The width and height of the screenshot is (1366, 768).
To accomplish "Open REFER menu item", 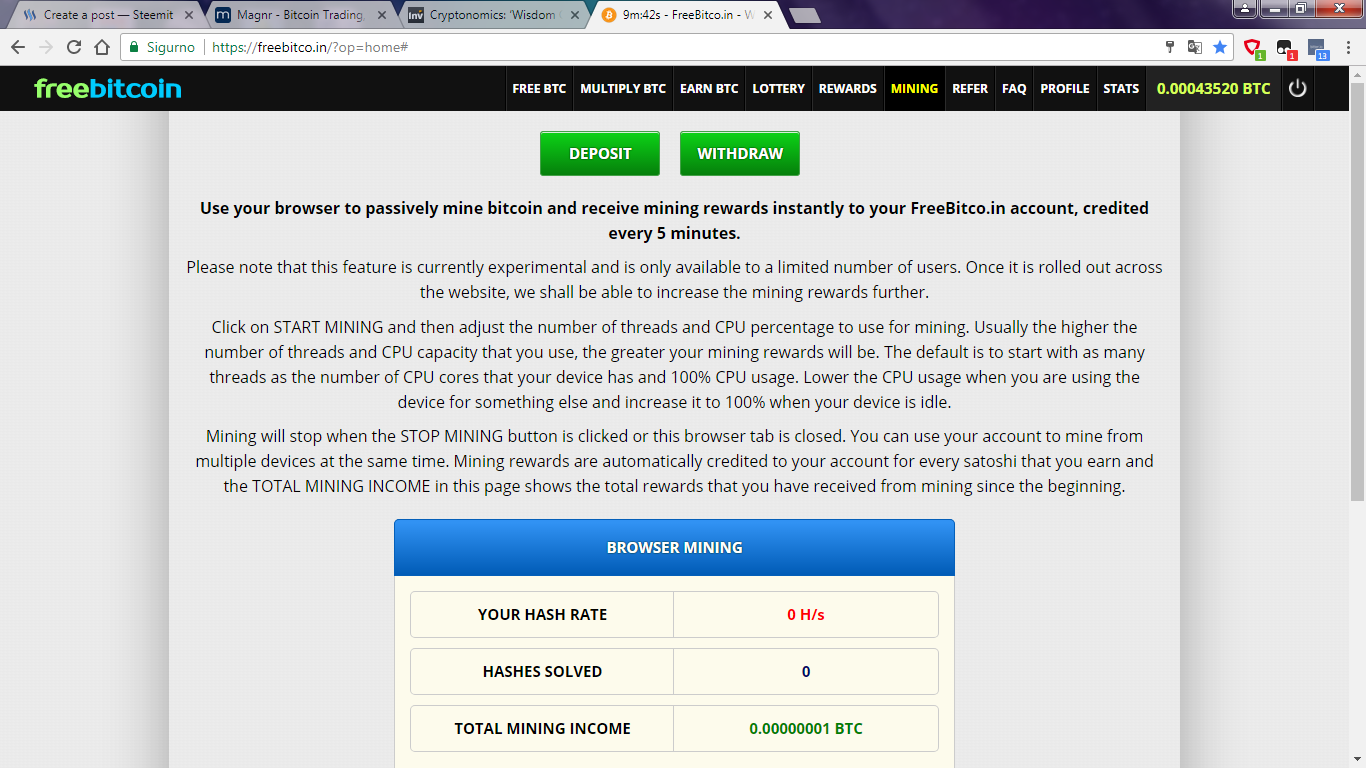I will 970,89.
